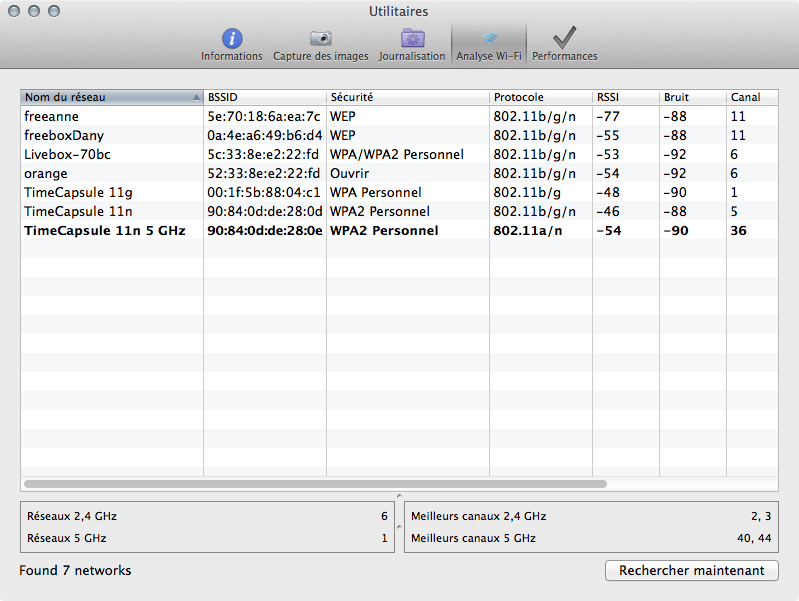The width and height of the screenshot is (799, 601).
Task: Select the freeboxDany network row
Action: tap(110, 135)
